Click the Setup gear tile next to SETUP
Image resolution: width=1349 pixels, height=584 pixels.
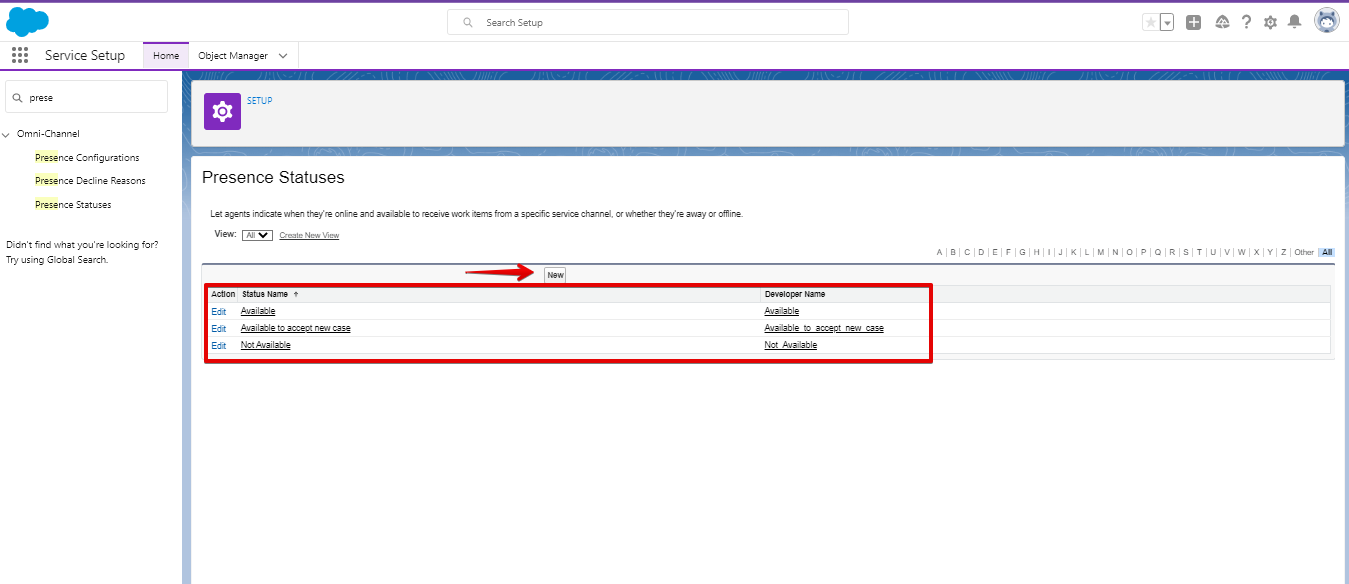click(221, 110)
